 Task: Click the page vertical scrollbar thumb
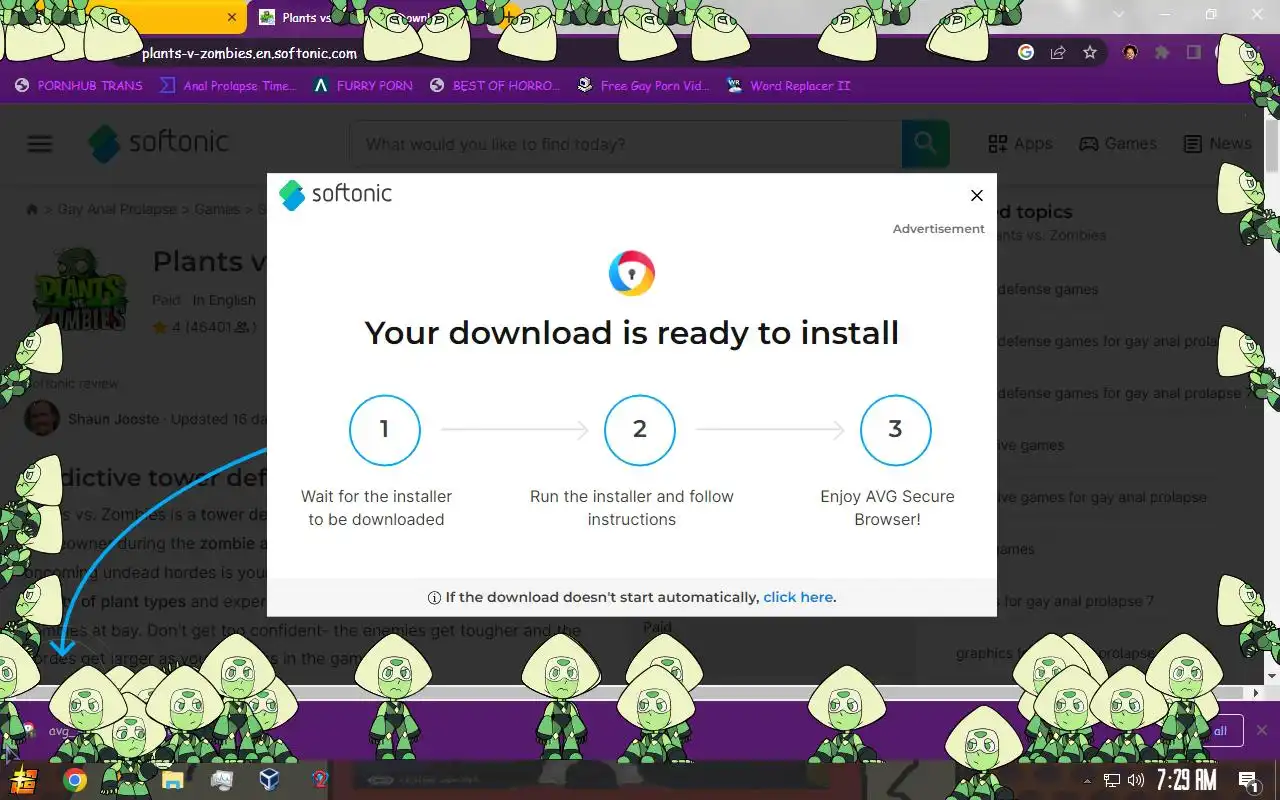coord(1272,145)
